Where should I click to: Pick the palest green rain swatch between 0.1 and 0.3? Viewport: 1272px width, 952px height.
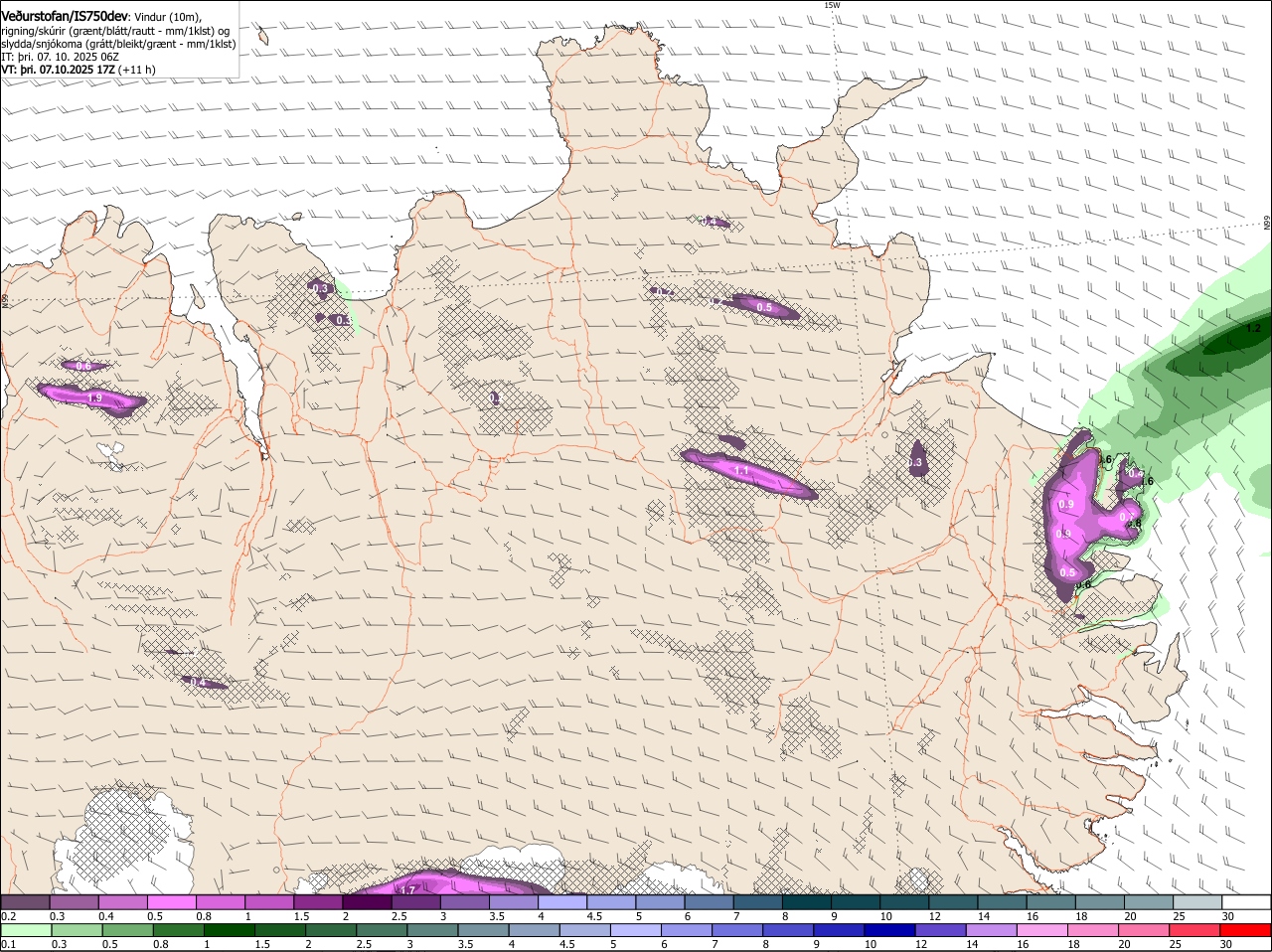pos(26,930)
